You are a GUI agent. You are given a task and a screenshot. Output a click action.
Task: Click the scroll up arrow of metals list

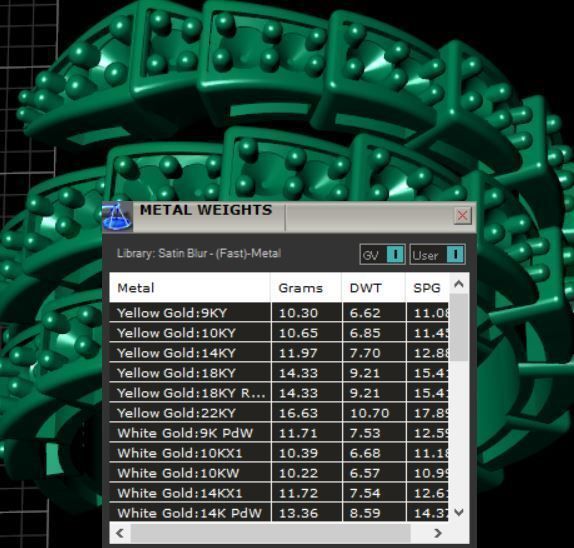459,284
